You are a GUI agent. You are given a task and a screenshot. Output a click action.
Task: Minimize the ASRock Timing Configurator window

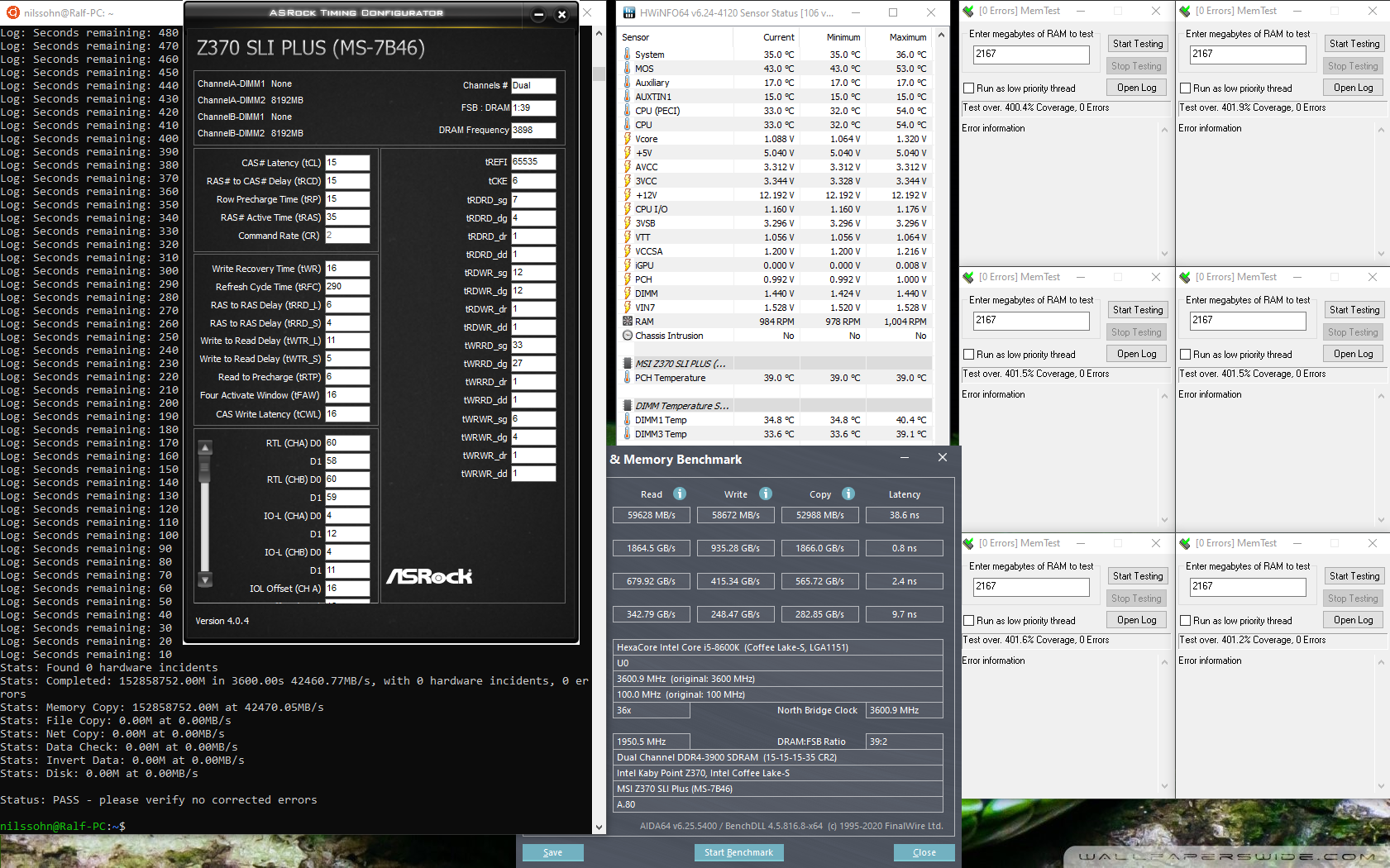coord(538,14)
